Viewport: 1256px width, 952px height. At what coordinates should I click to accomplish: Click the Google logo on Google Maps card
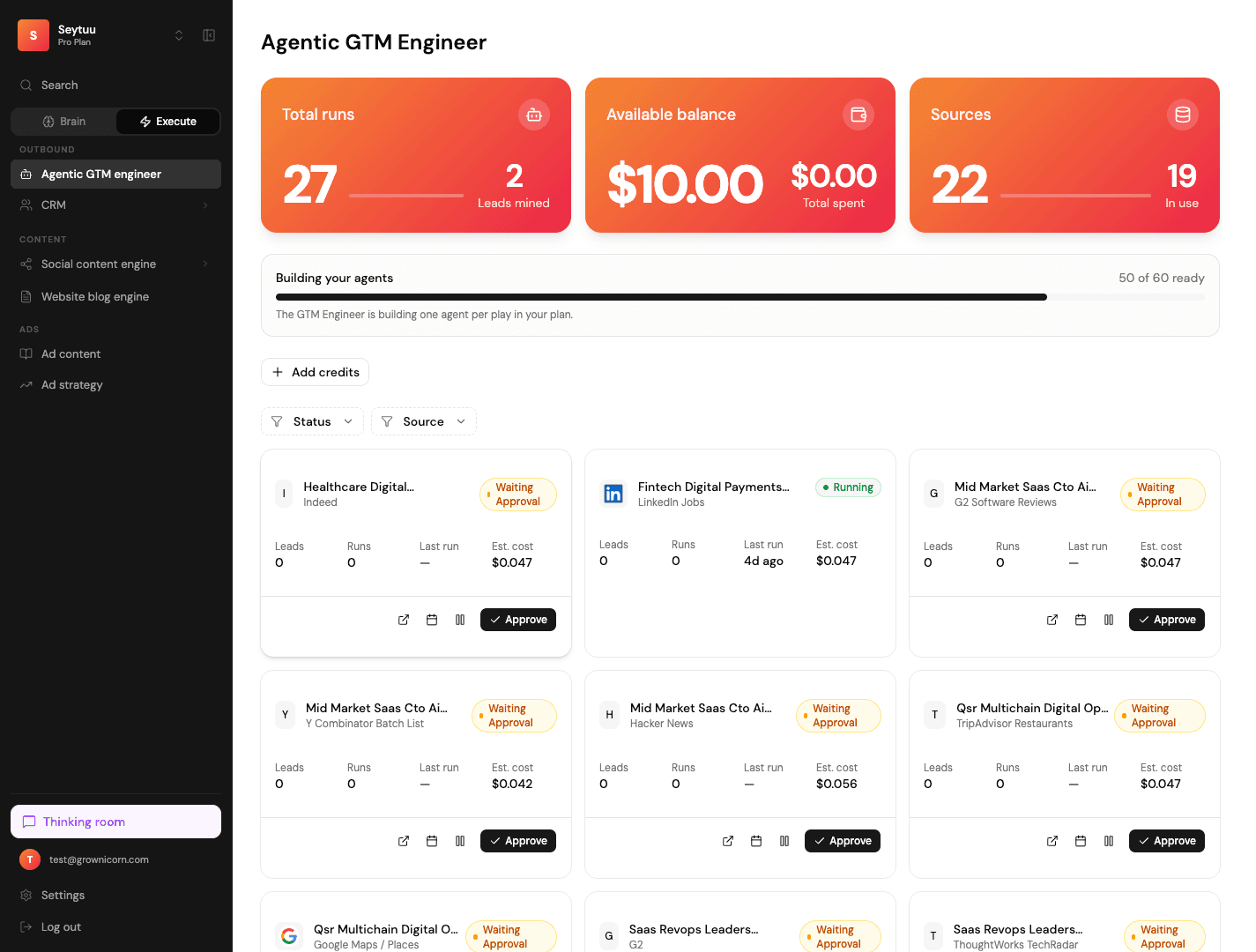(289, 936)
